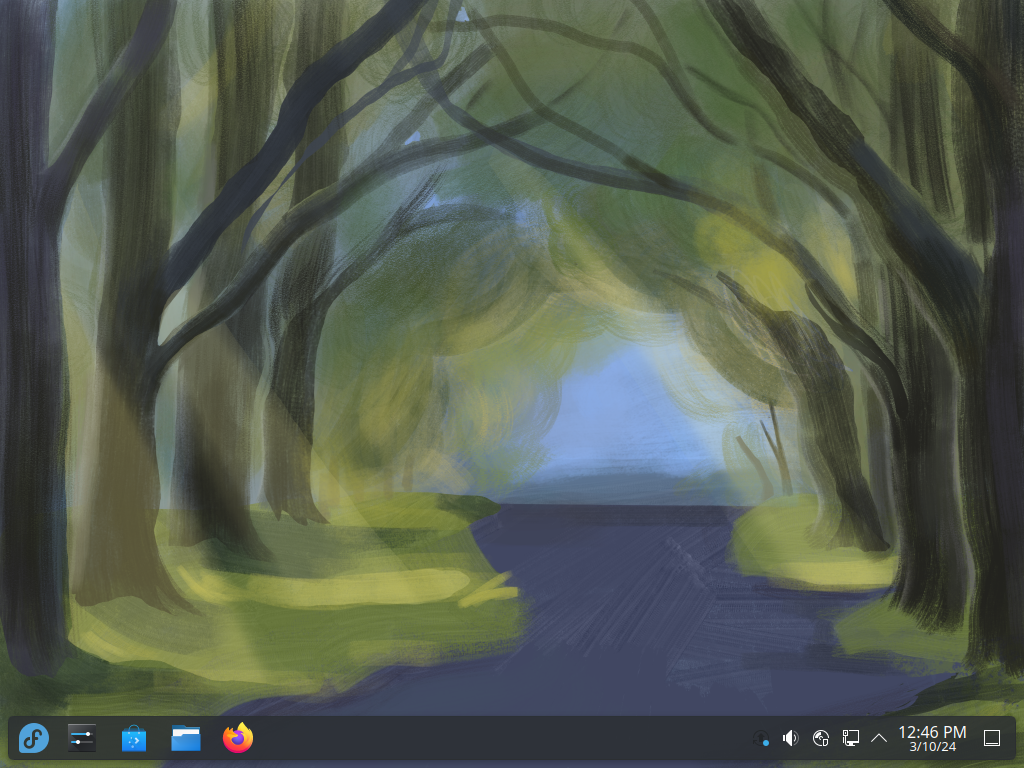Open the software updates tray icon
Image resolution: width=1024 pixels, height=768 pixels.
click(x=761, y=738)
